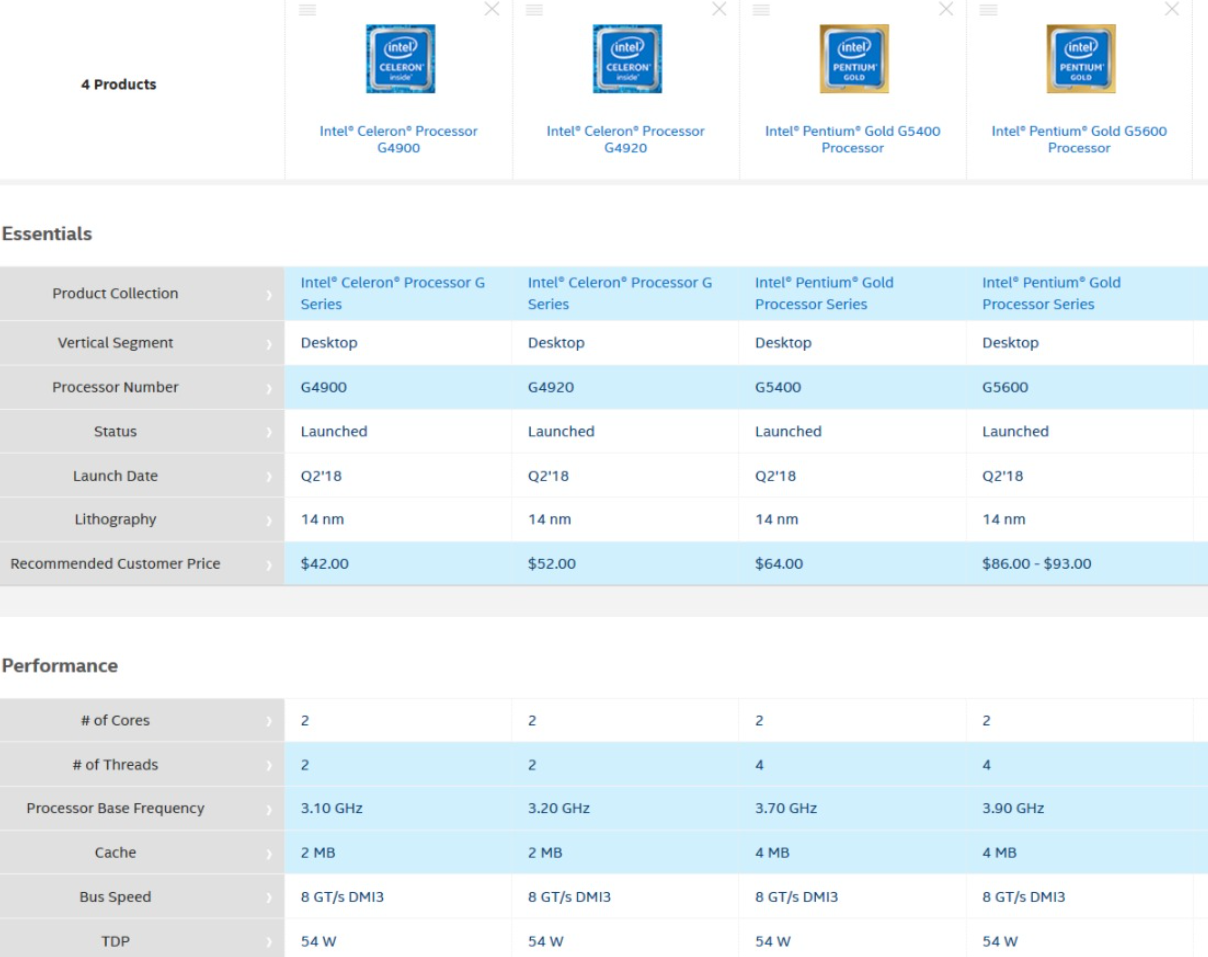The height and width of the screenshot is (957, 1208).
Task: Open G4900's Celeron Processor G Series collection link
Action: point(393,293)
